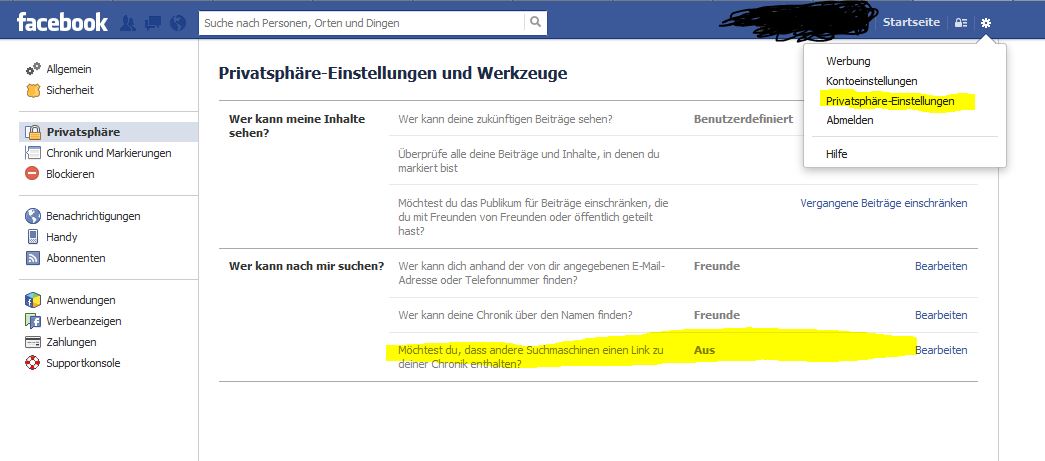Click the gear settings icon
The width and height of the screenshot is (1045, 461).
[x=986, y=23]
